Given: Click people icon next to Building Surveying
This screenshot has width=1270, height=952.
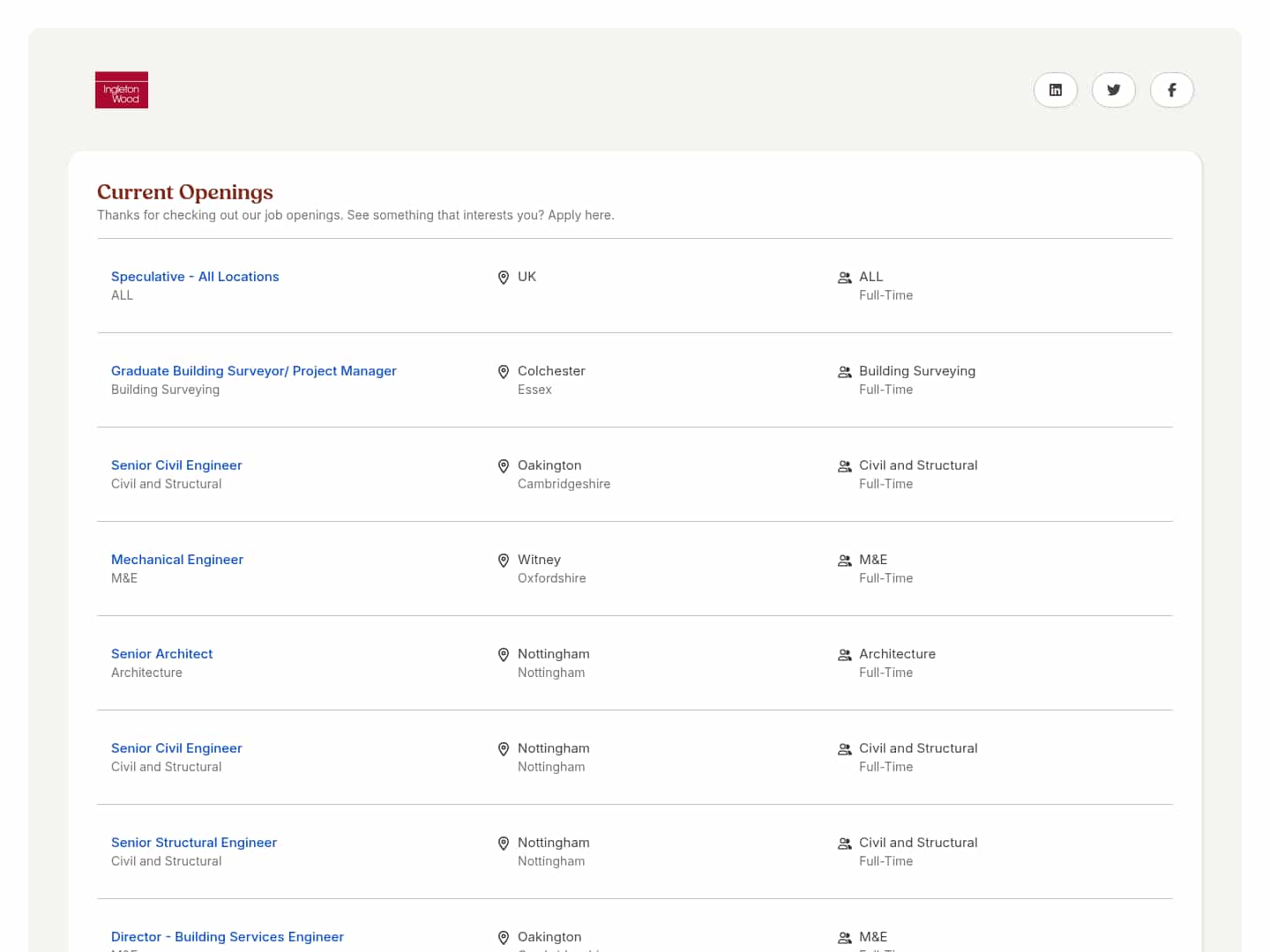Looking at the screenshot, I should [x=844, y=372].
